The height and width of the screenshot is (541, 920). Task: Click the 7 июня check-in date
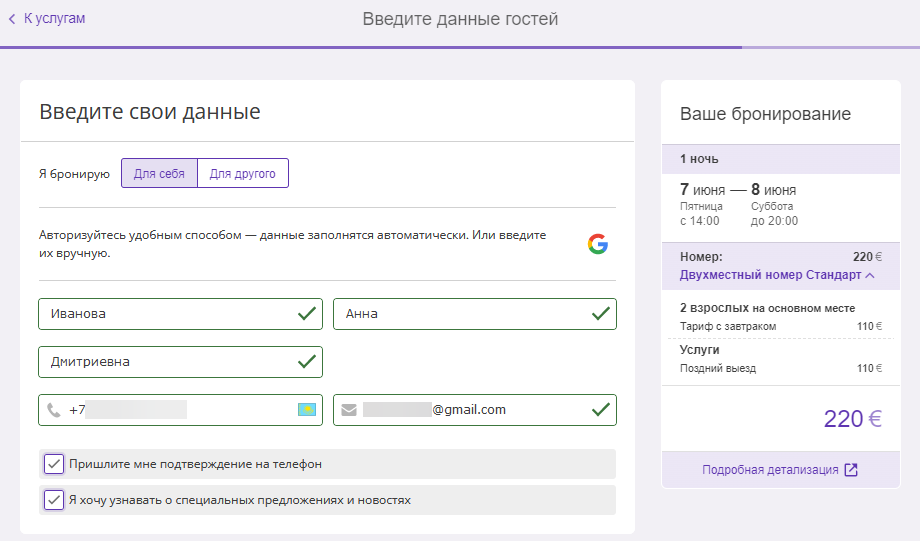click(702, 190)
